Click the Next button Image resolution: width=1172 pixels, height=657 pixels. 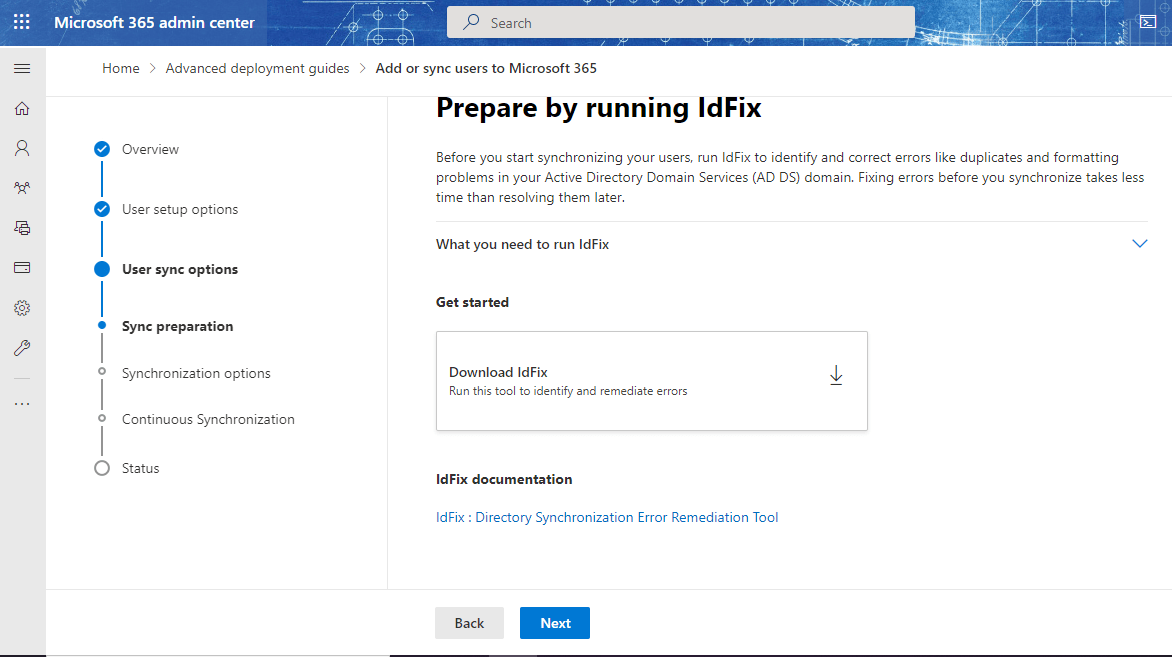pos(555,623)
